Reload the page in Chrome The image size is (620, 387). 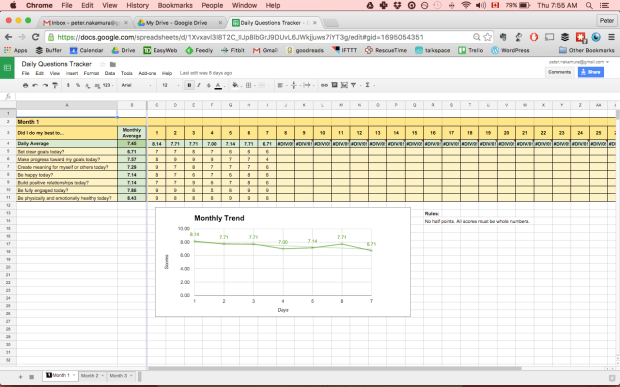36,37
